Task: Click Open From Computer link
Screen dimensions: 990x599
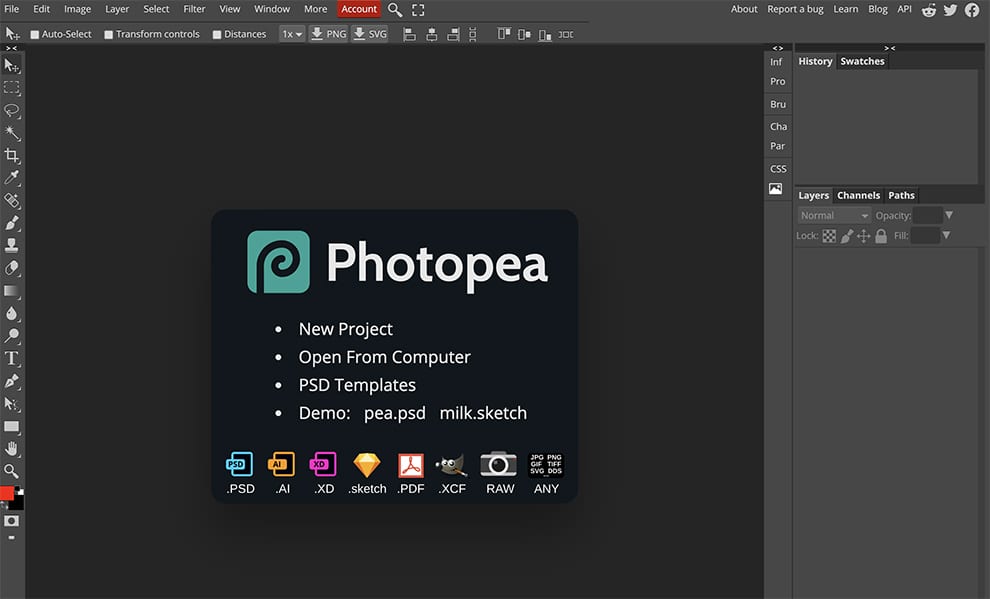Action: [x=385, y=357]
